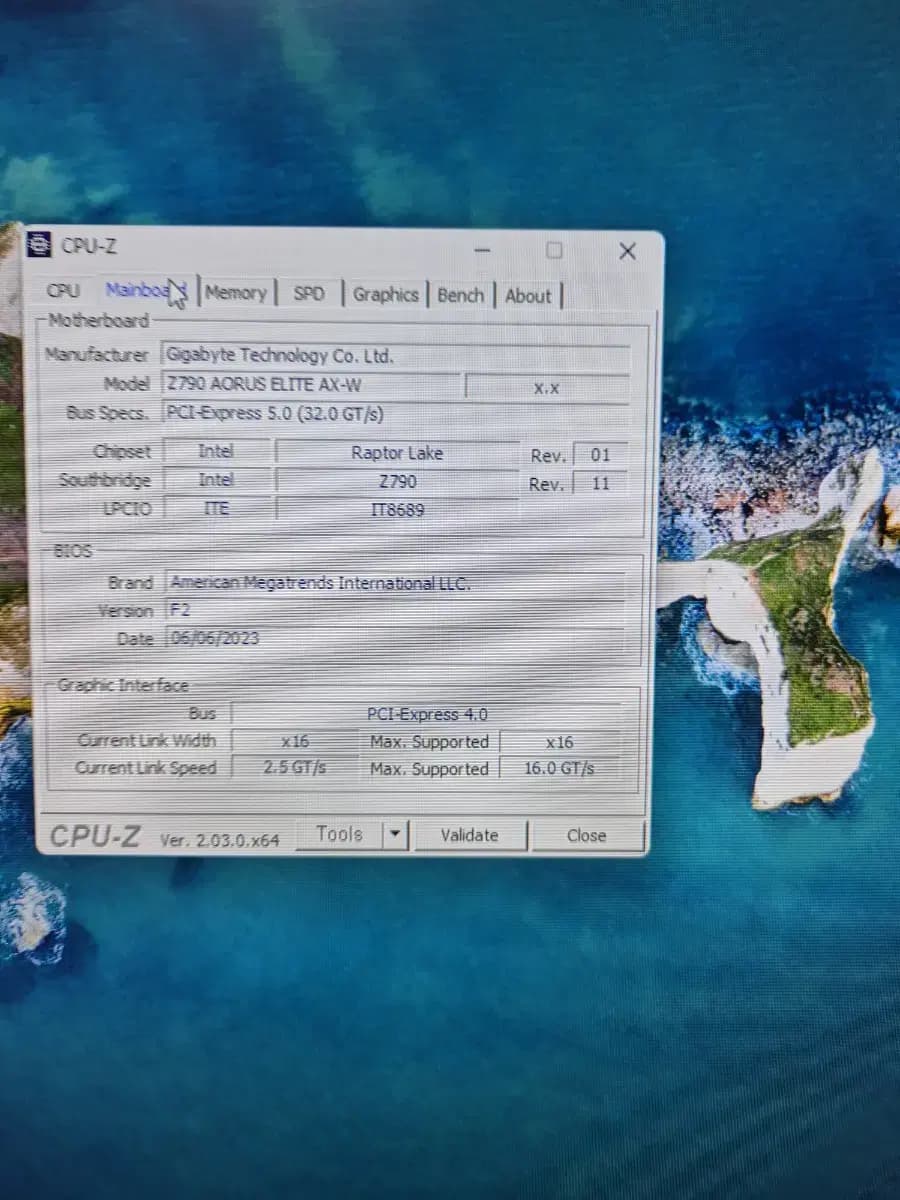Show the Graphics tab

point(385,295)
